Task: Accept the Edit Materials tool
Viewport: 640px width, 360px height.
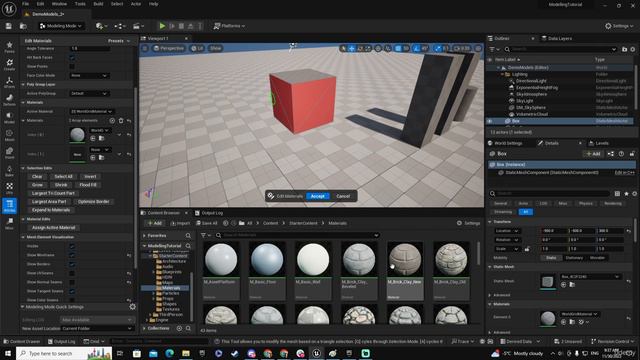Action: click(318, 196)
